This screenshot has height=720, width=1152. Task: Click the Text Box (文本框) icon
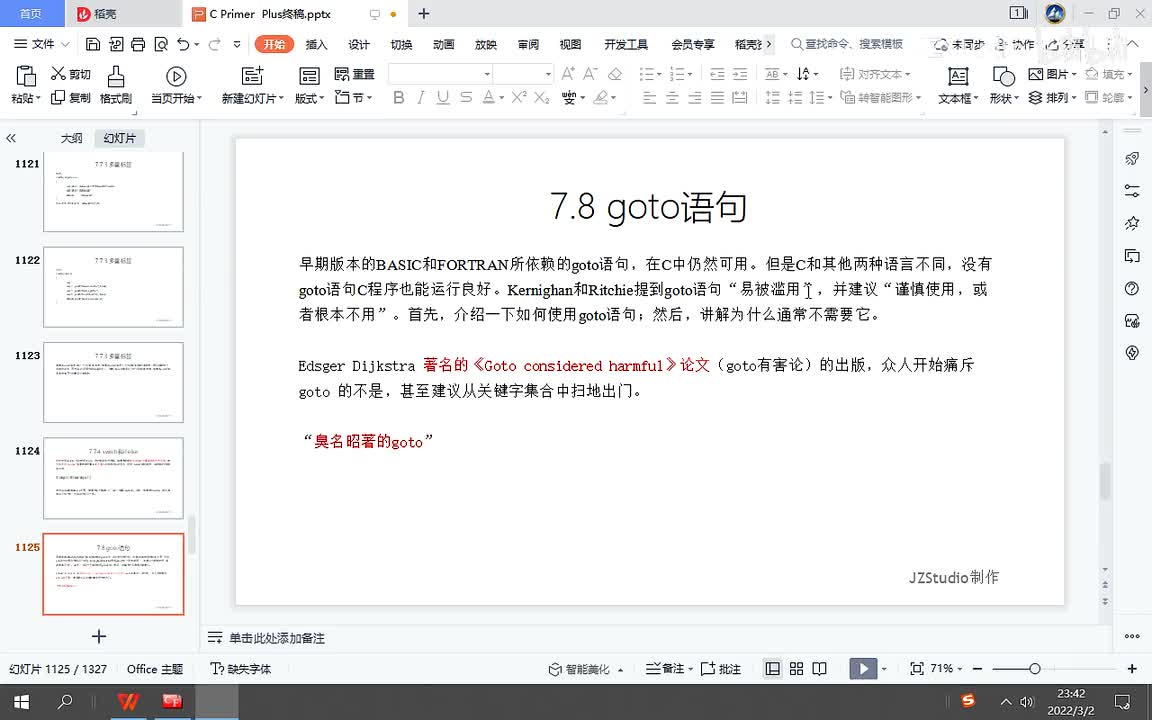[958, 76]
